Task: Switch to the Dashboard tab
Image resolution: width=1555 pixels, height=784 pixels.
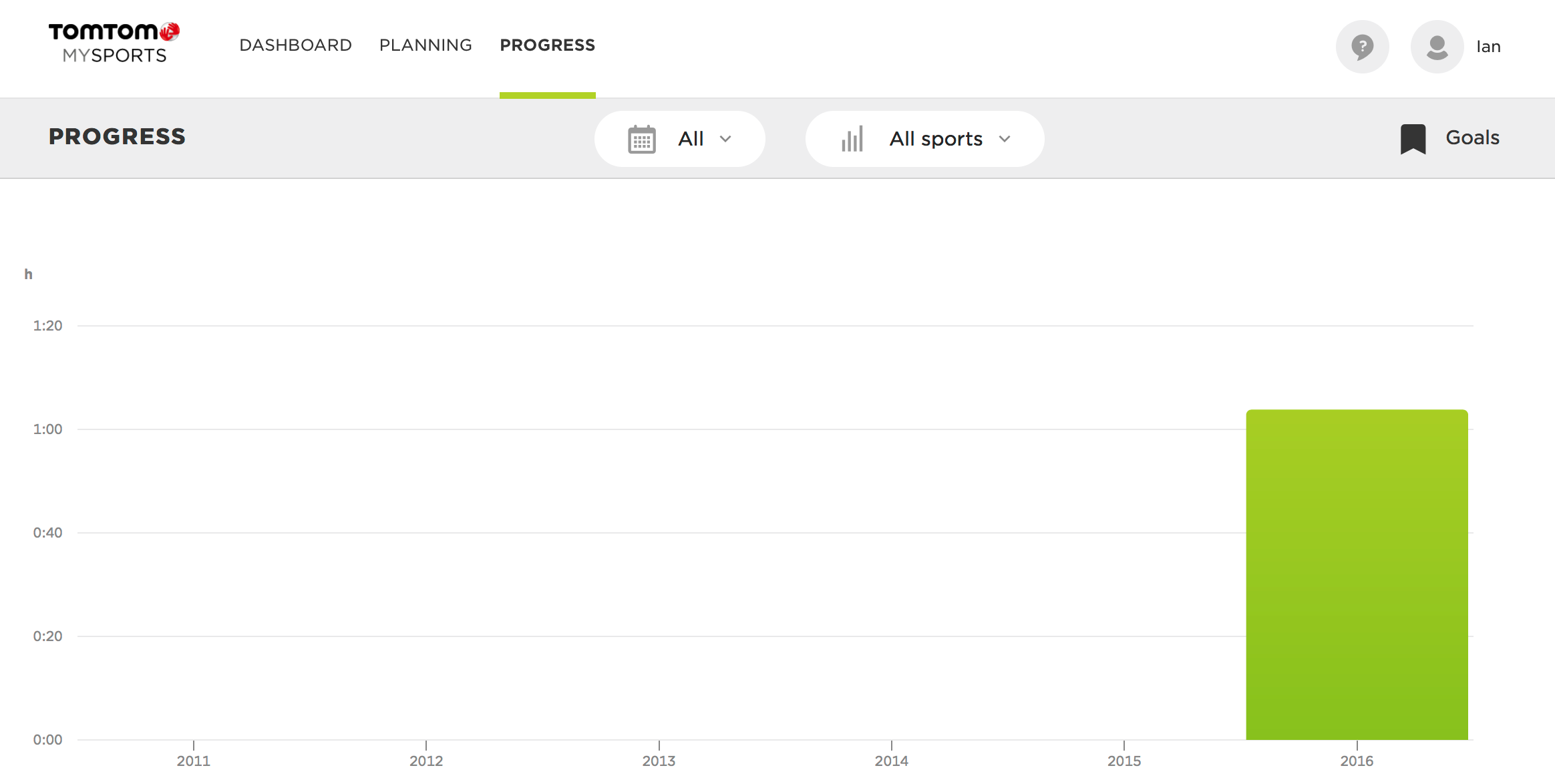Action: [295, 45]
